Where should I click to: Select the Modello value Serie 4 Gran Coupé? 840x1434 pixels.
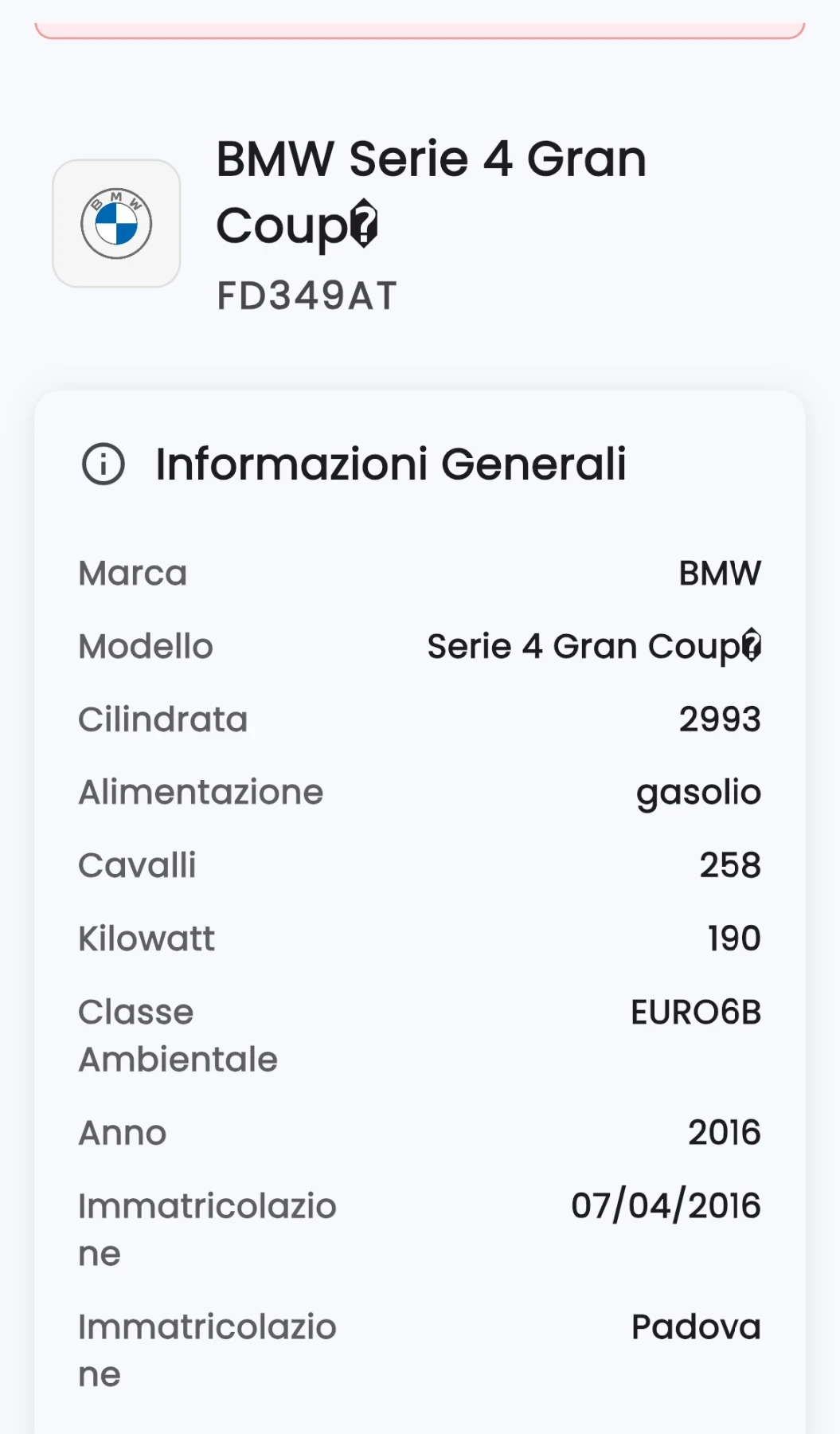tap(594, 646)
